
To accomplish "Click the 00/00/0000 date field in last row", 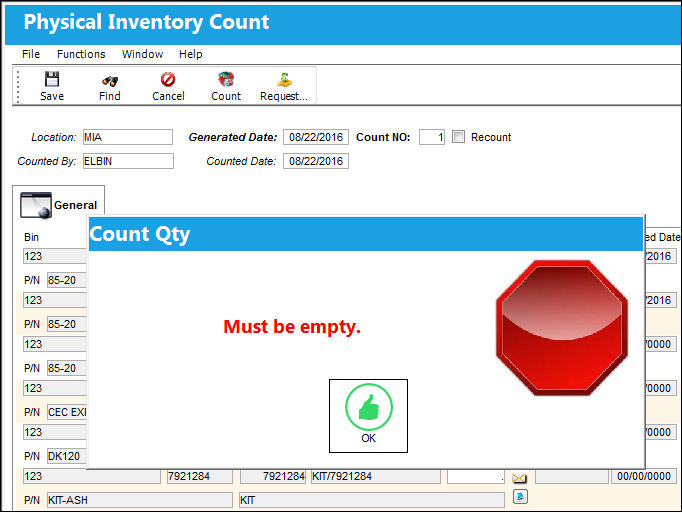I will point(644,476).
